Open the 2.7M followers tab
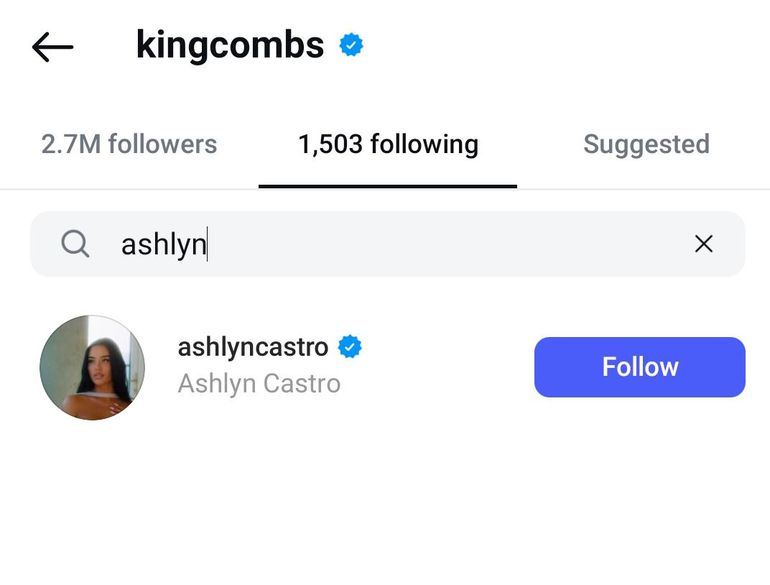770x585 pixels. point(129,144)
